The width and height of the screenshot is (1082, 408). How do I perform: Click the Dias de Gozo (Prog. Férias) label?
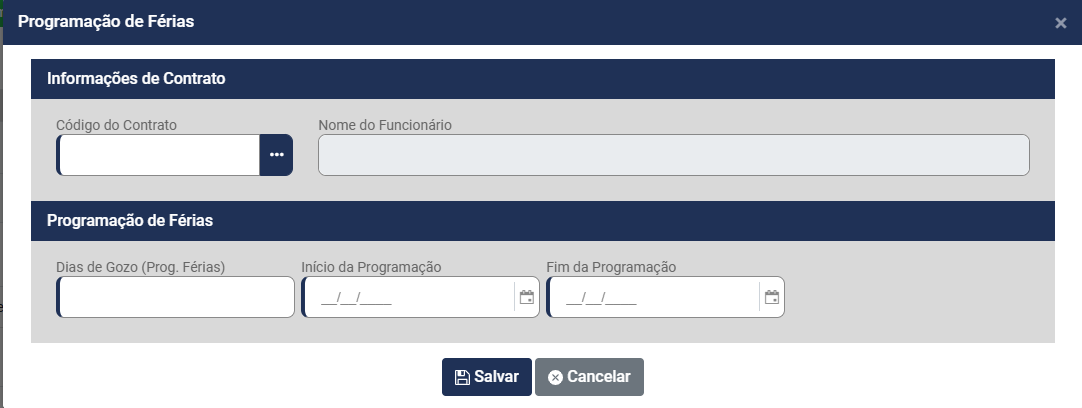point(141,267)
